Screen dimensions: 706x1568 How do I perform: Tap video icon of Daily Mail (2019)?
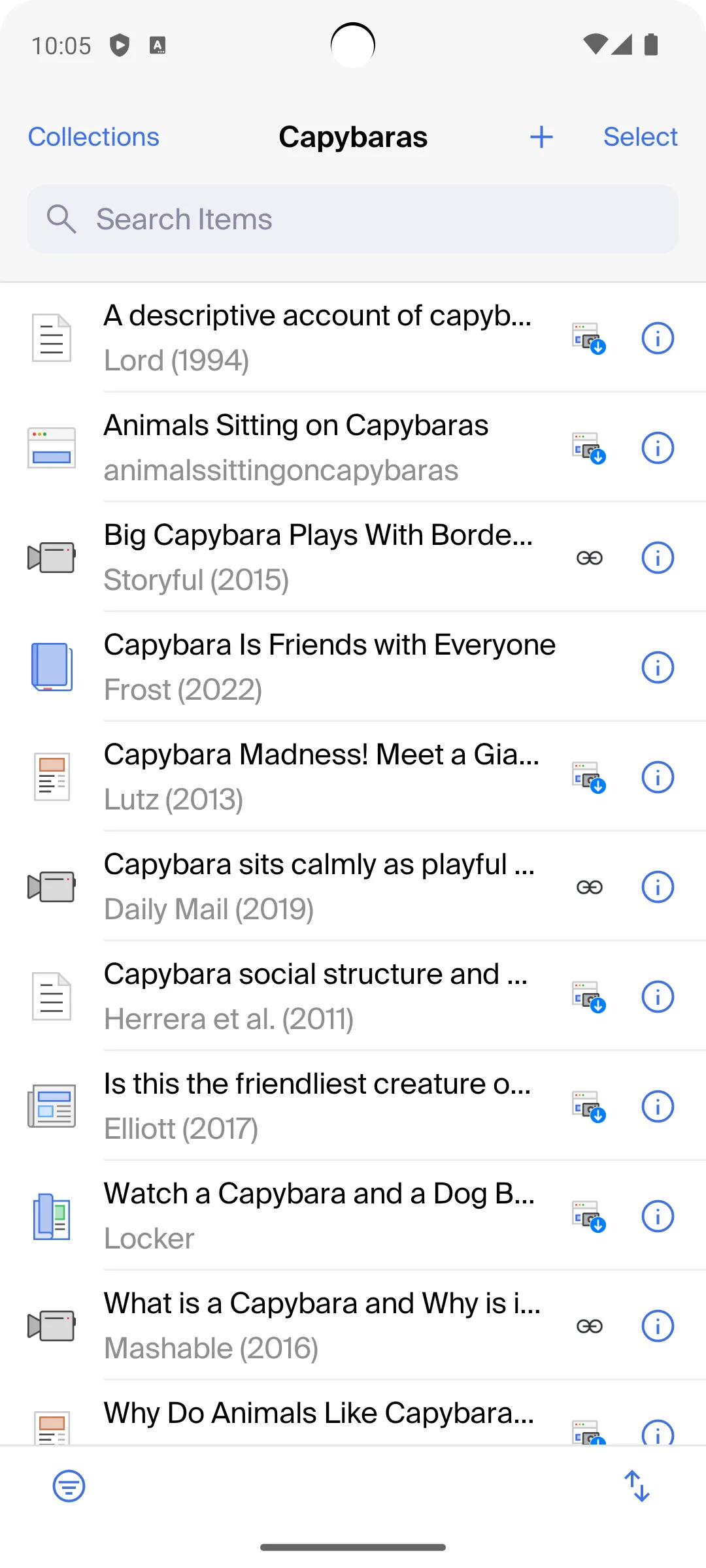click(52, 887)
